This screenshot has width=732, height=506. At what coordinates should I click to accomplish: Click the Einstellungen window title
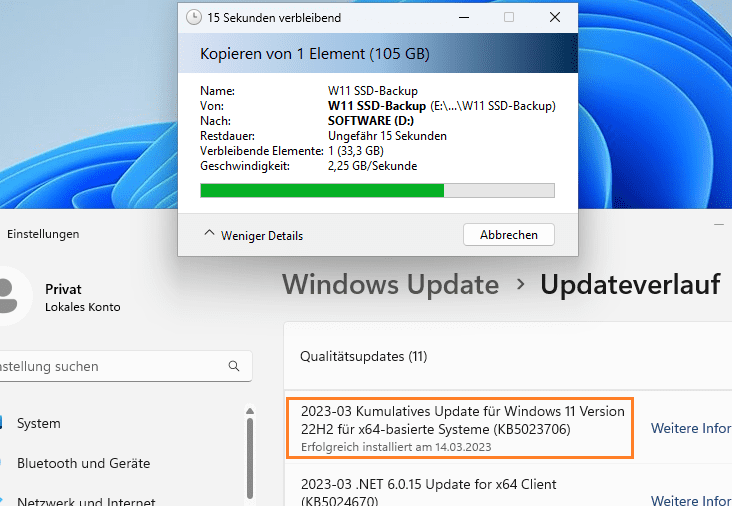pos(43,234)
